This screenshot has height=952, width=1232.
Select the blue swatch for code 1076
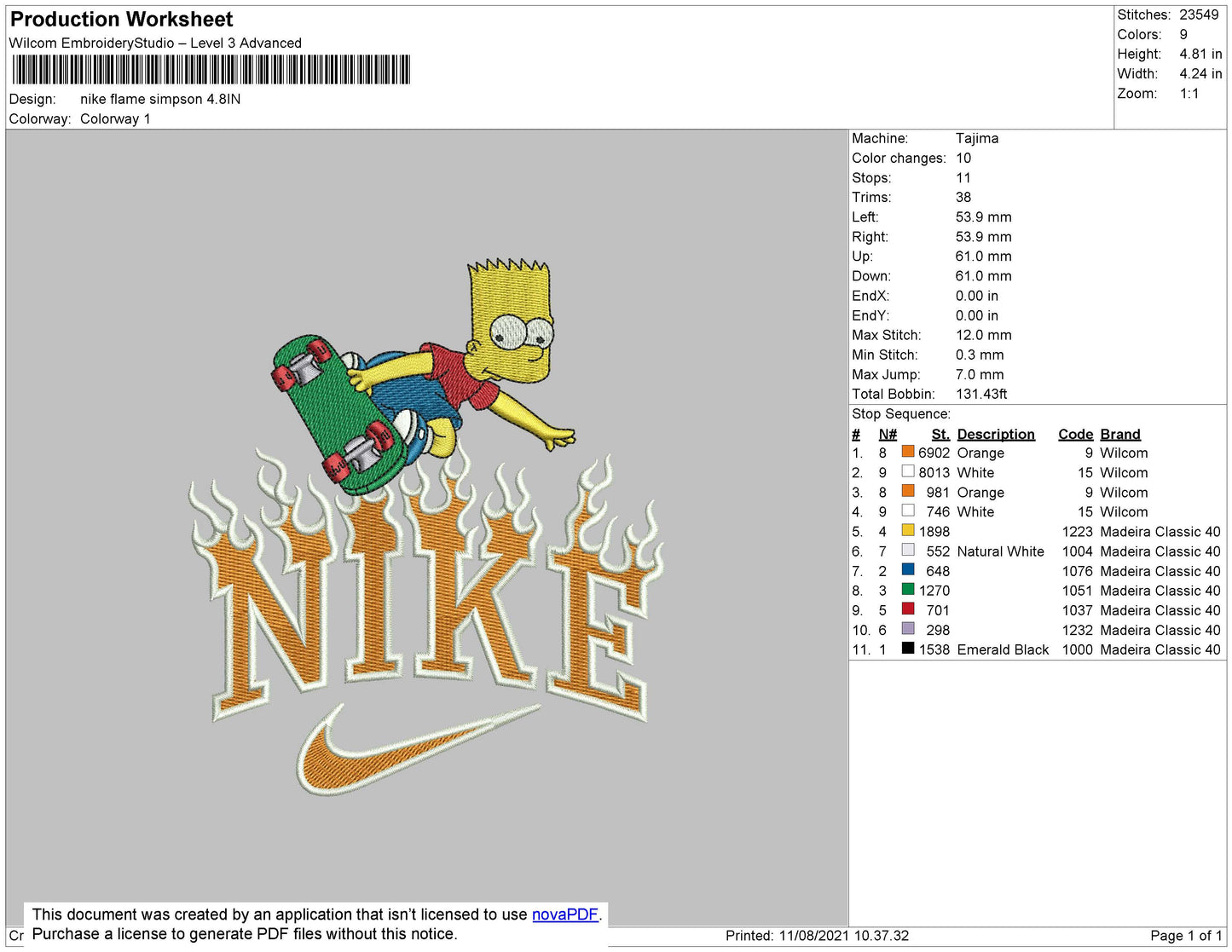[908, 570]
